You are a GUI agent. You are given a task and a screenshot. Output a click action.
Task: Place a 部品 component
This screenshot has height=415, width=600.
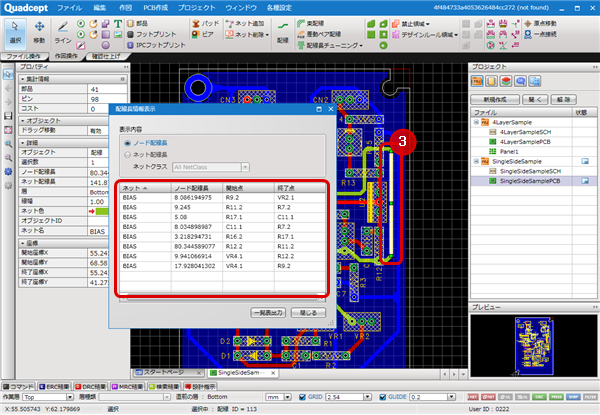tap(138, 24)
